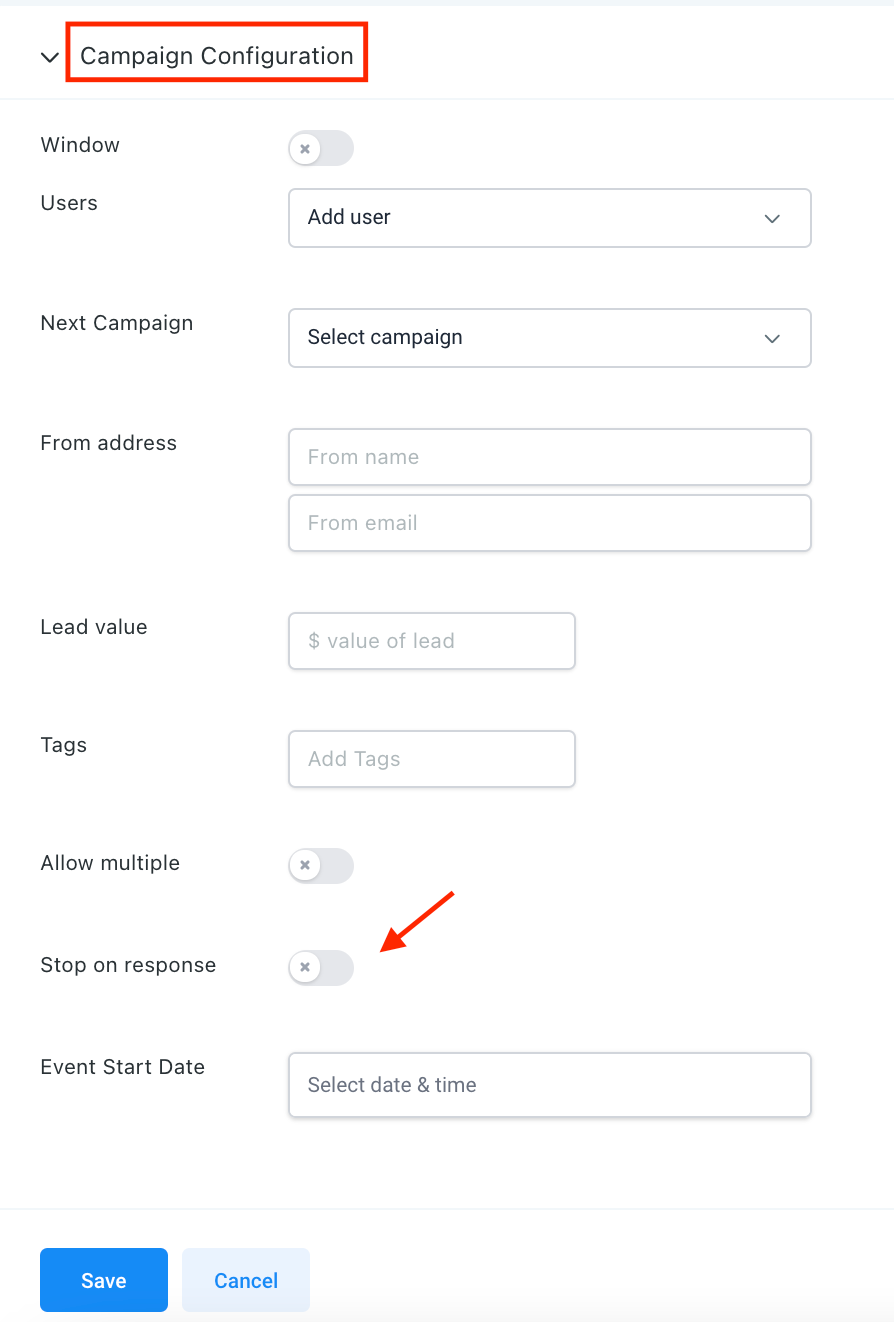894x1322 pixels.
Task: Click the Event Start Date label
Action: pyautogui.click(x=122, y=1067)
